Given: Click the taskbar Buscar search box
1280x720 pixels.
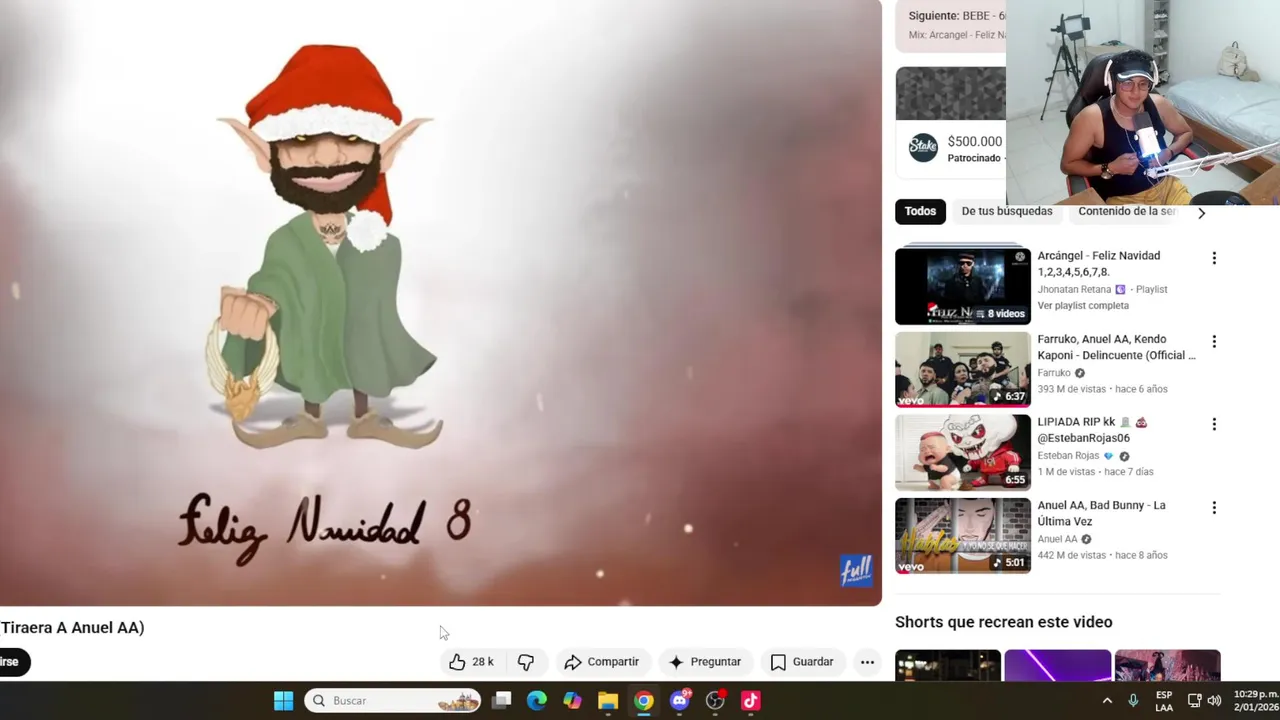Looking at the screenshot, I should pos(392,701).
